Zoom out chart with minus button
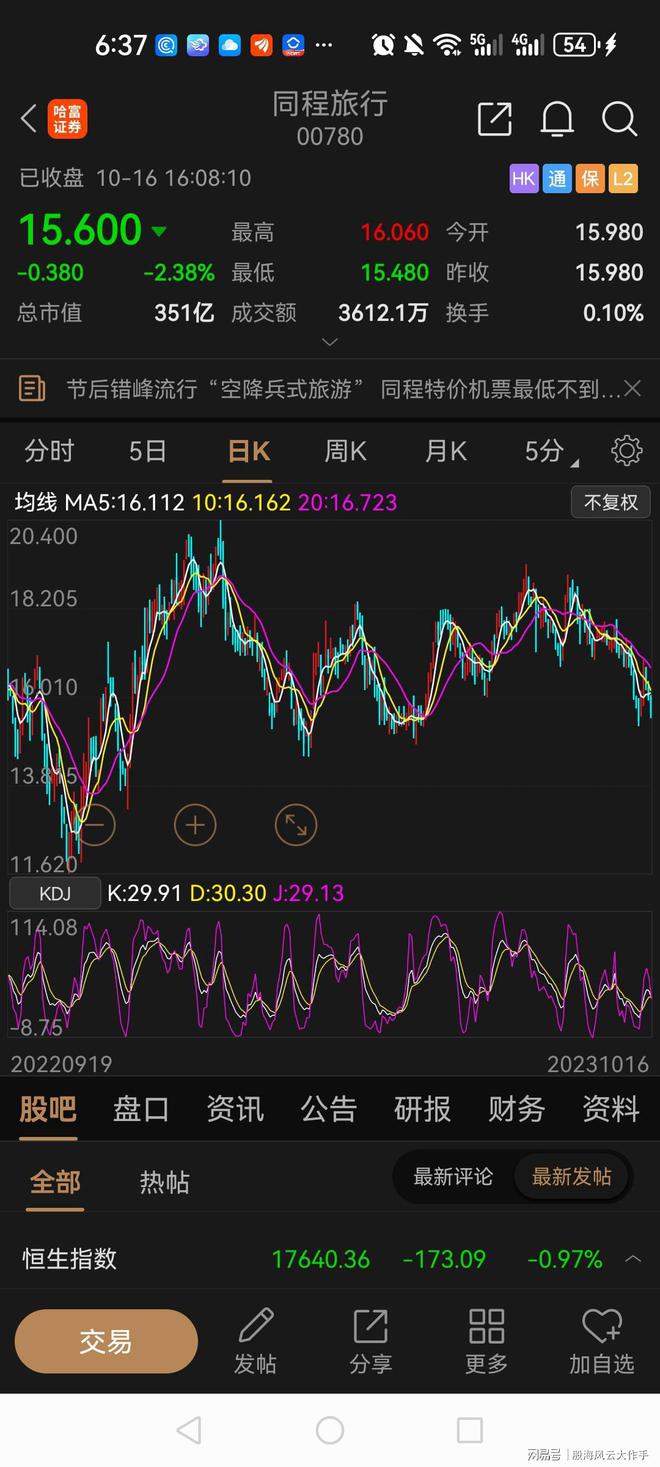This screenshot has height=1467, width=660. [x=94, y=825]
